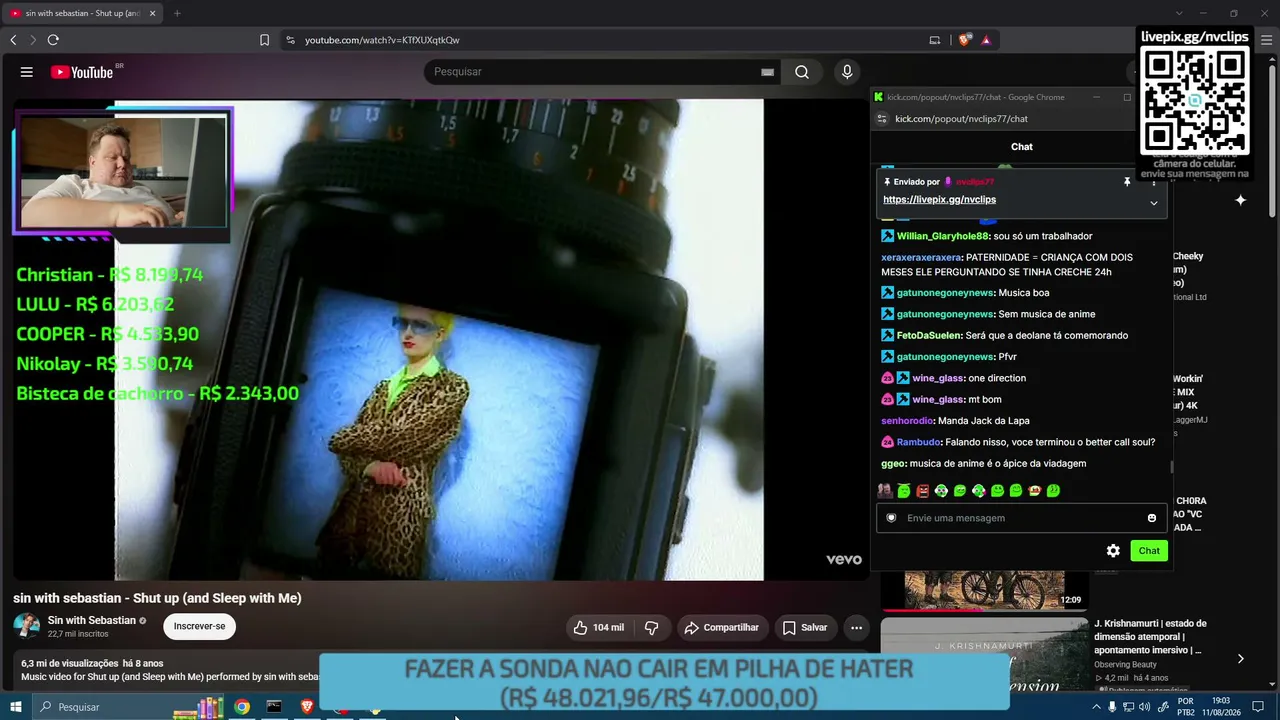The image size is (1280, 720).
Task: Open the bicycle video thumbnail 12:09
Action: (984, 590)
